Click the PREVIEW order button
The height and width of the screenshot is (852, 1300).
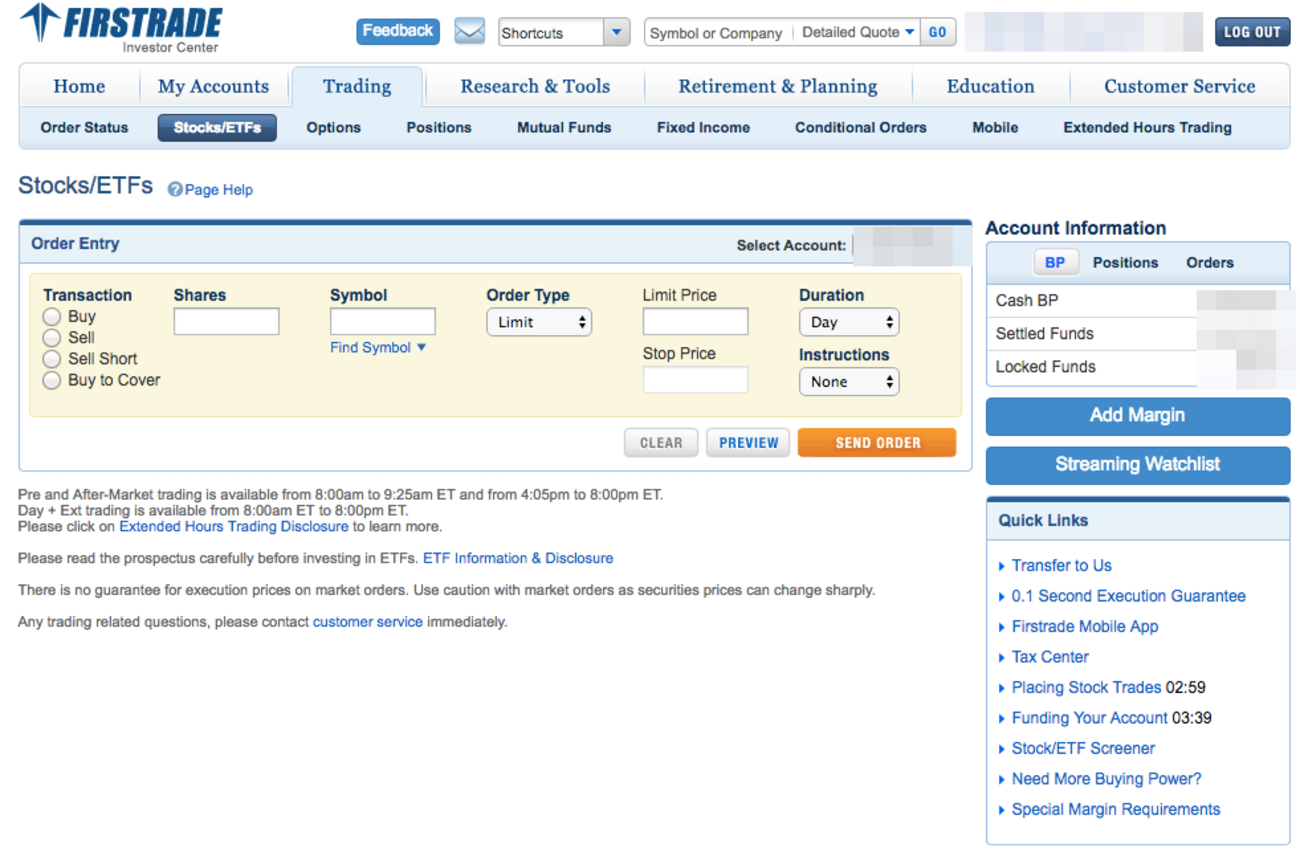(748, 443)
